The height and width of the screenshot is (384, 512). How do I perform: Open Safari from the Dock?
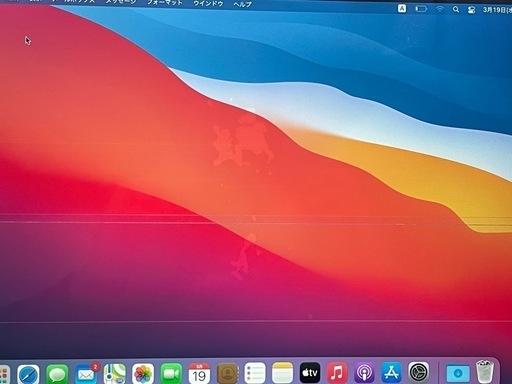pos(28,374)
